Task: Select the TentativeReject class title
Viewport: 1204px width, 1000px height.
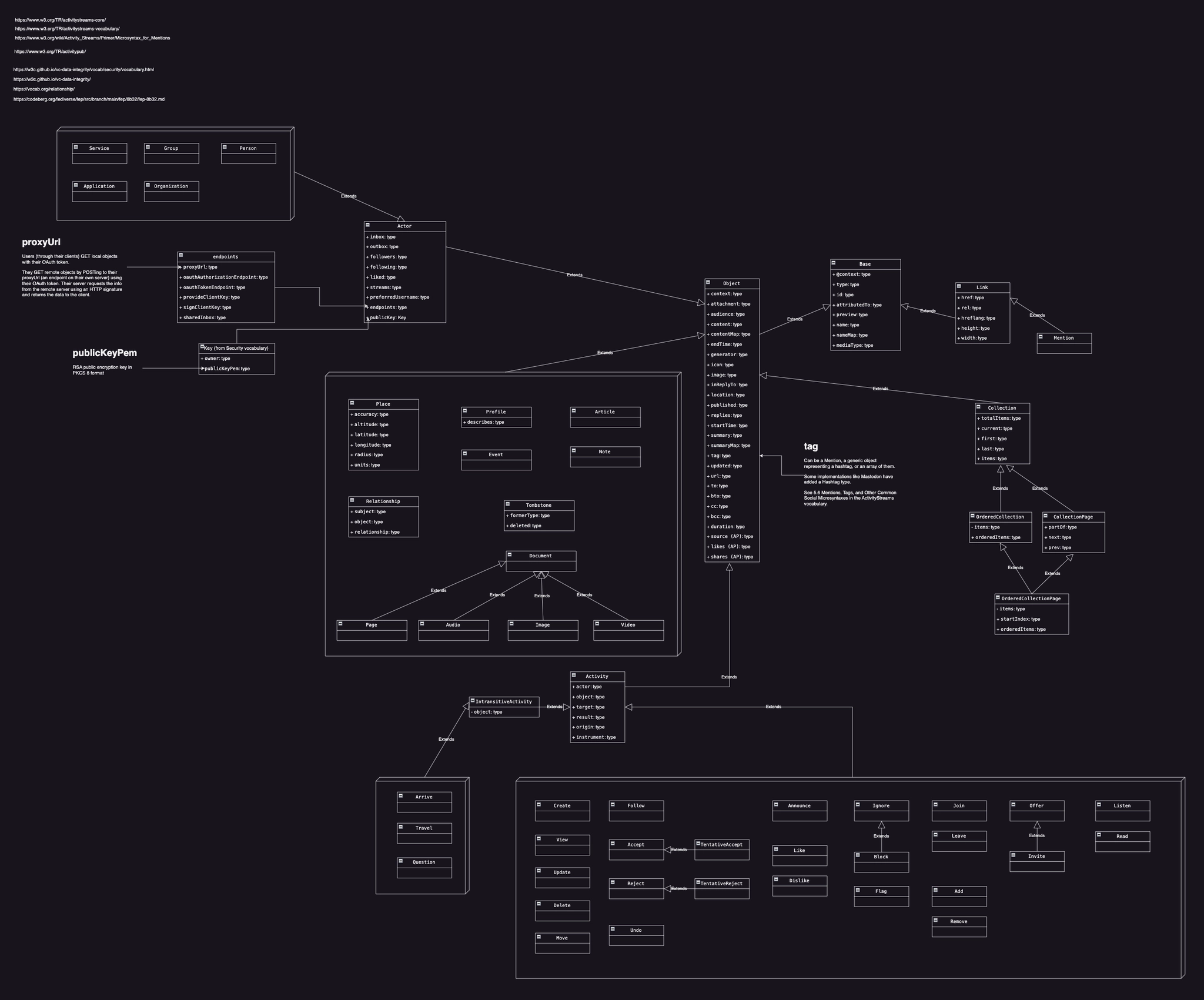Action: point(721,884)
